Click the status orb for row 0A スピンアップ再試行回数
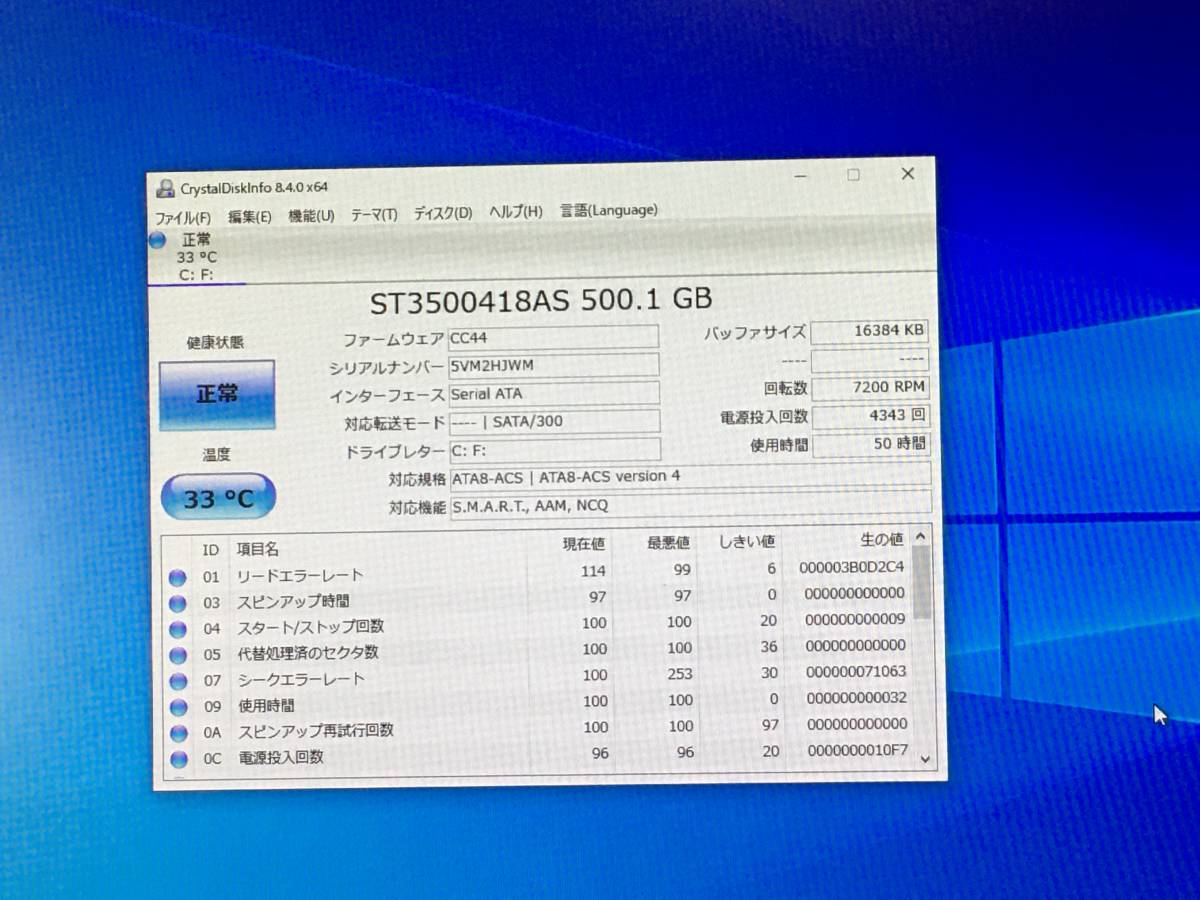This screenshot has height=900, width=1200. [x=178, y=733]
